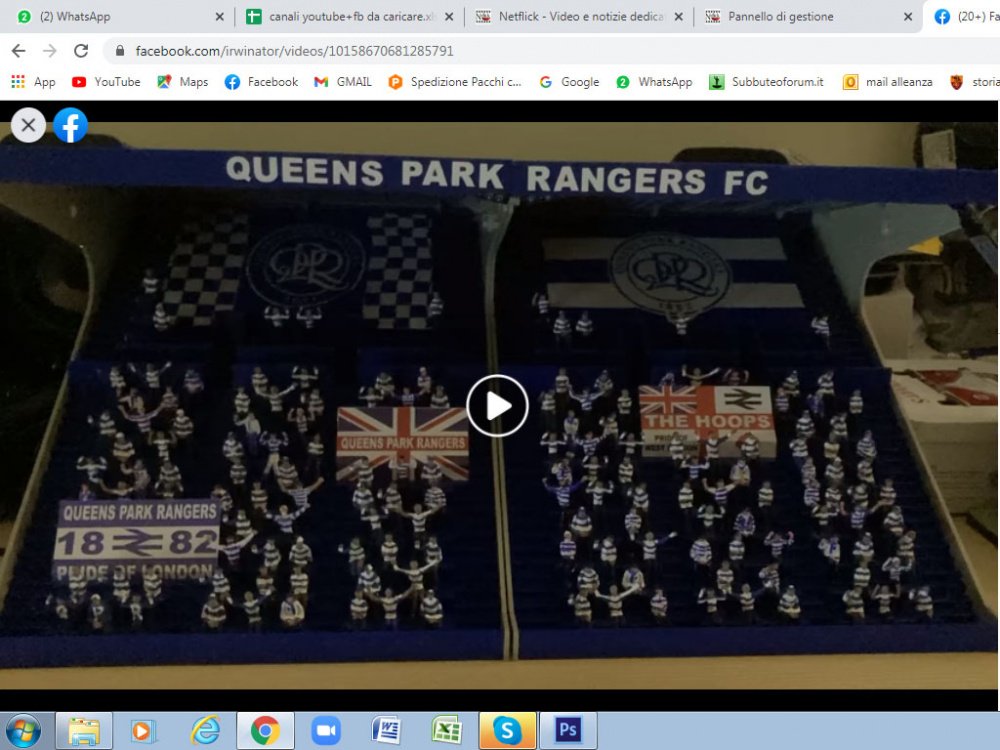Open the Spedizione Pacchi bookmark
The width and height of the screenshot is (1000, 750).
pyautogui.click(x=455, y=82)
